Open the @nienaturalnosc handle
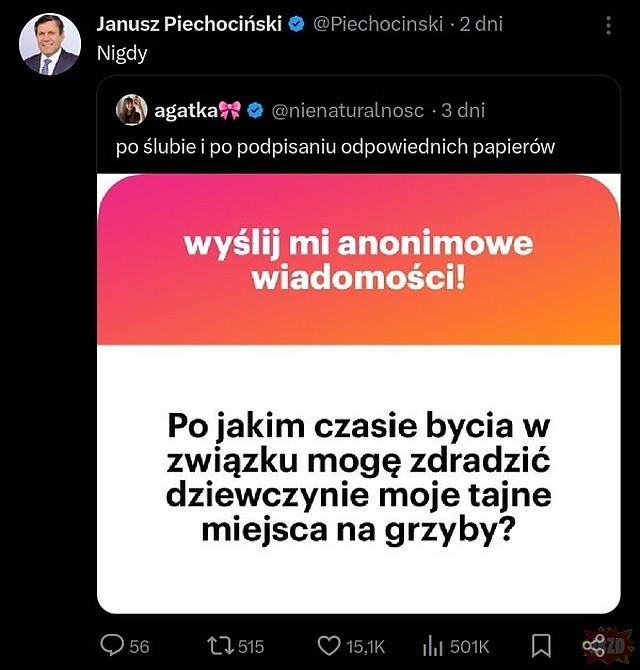 [347, 110]
